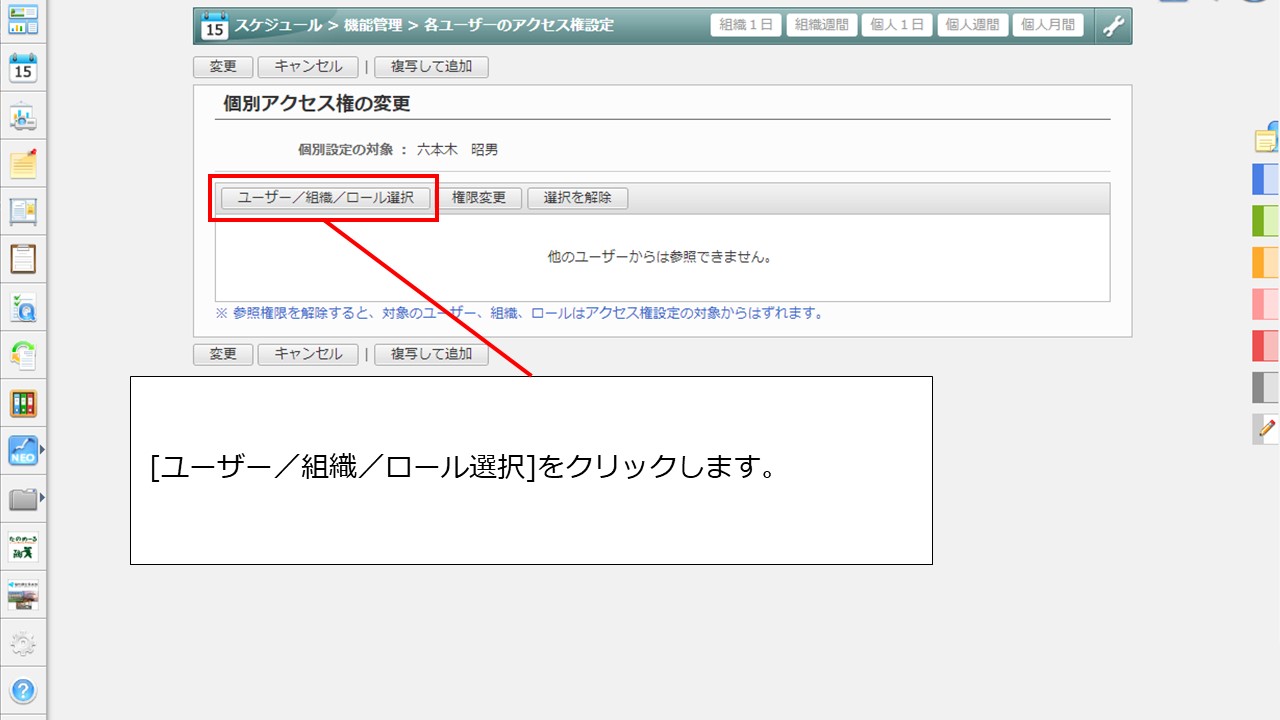Expand the NEO icon submenu arrow
The image size is (1280, 720).
click(41, 450)
